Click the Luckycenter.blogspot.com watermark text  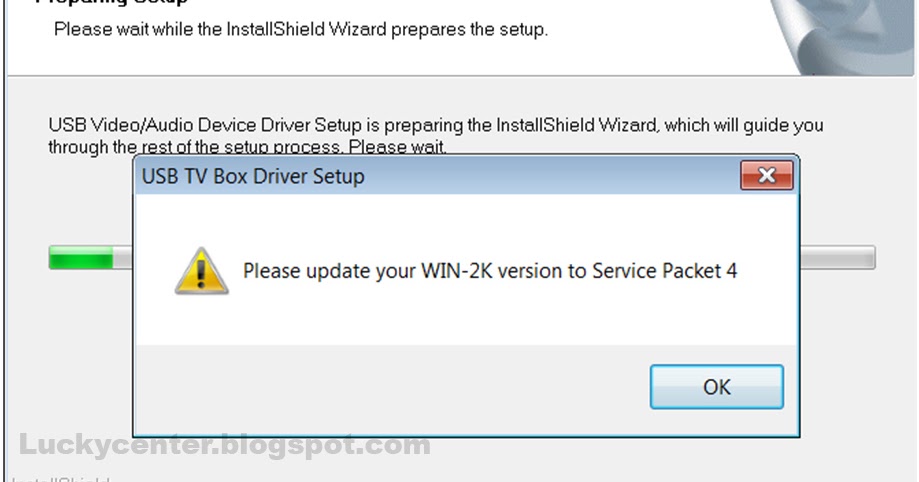click(x=225, y=445)
